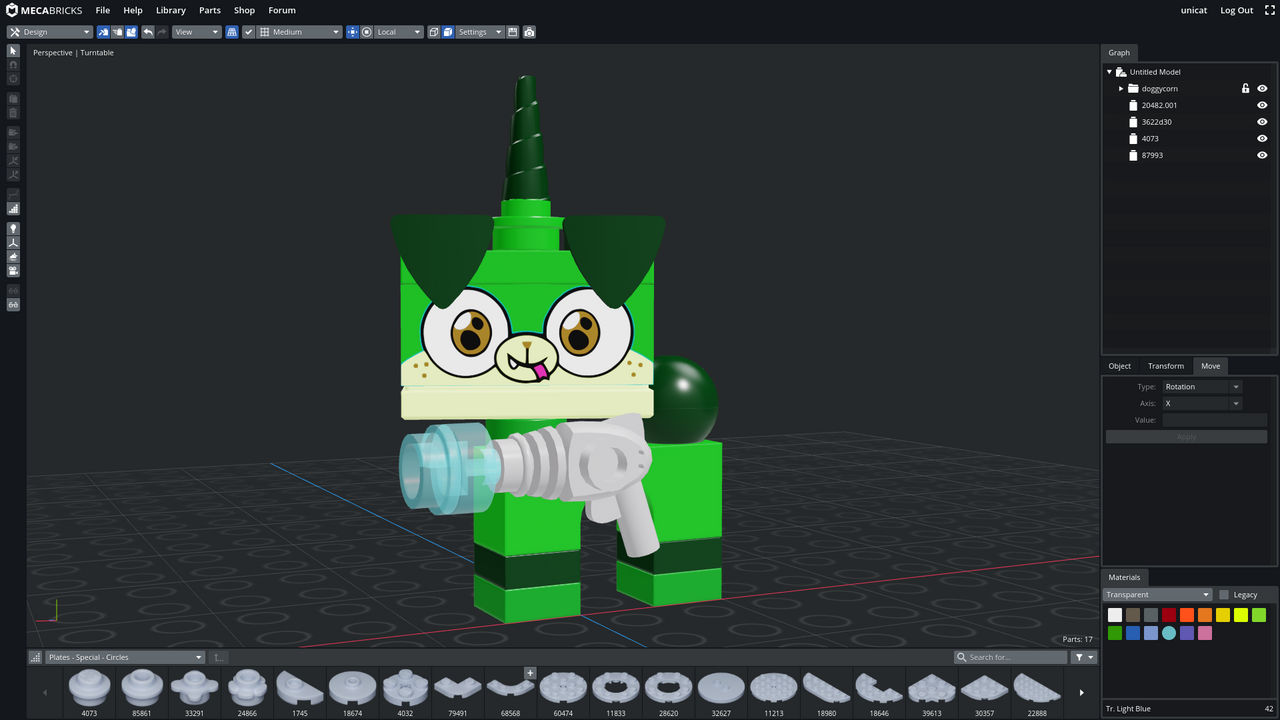Toggle the perspective grid button in toolbar
This screenshot has height=720, width=1280.
[x=232, y=32]
